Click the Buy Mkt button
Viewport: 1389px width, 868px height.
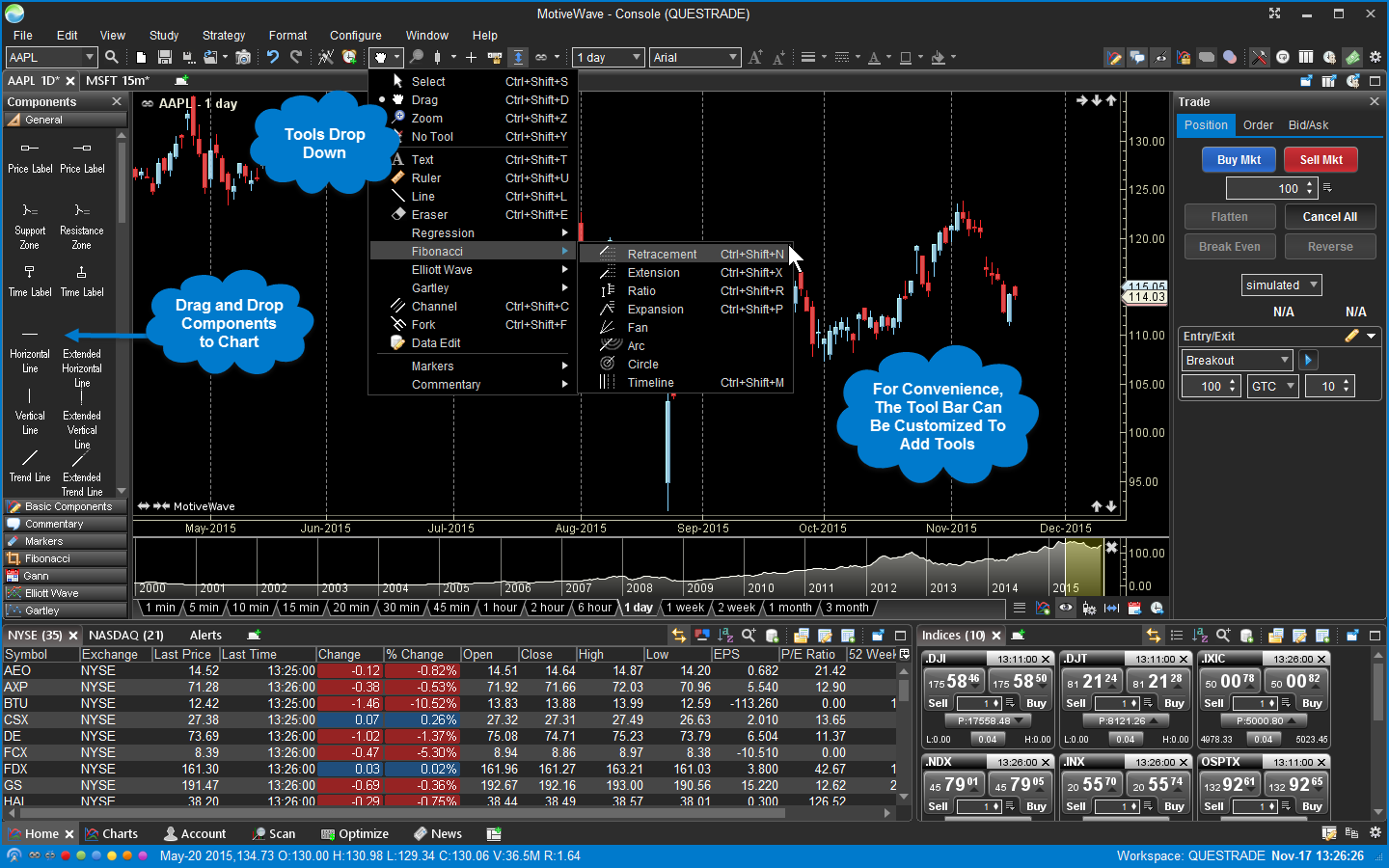click(x=1239, y=159)
